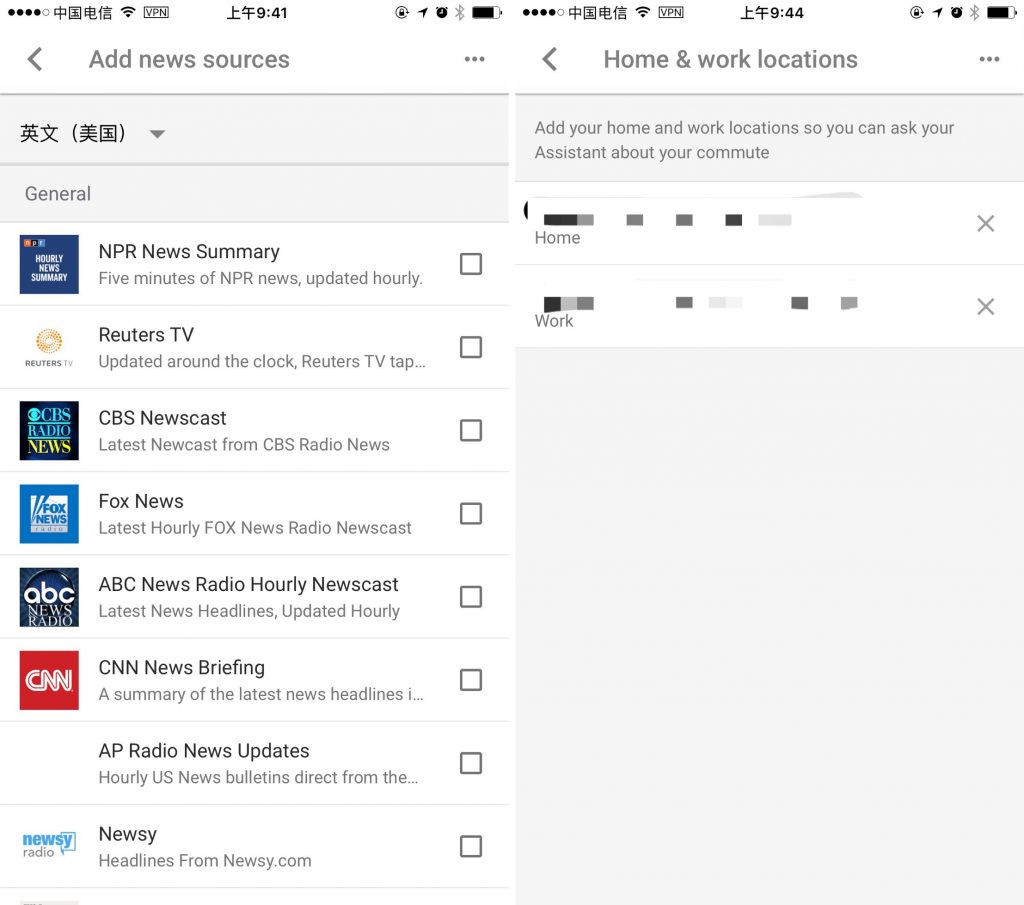Go back from Home & work locations
The image size is (1024, 905).
click(x=549, y=60)
